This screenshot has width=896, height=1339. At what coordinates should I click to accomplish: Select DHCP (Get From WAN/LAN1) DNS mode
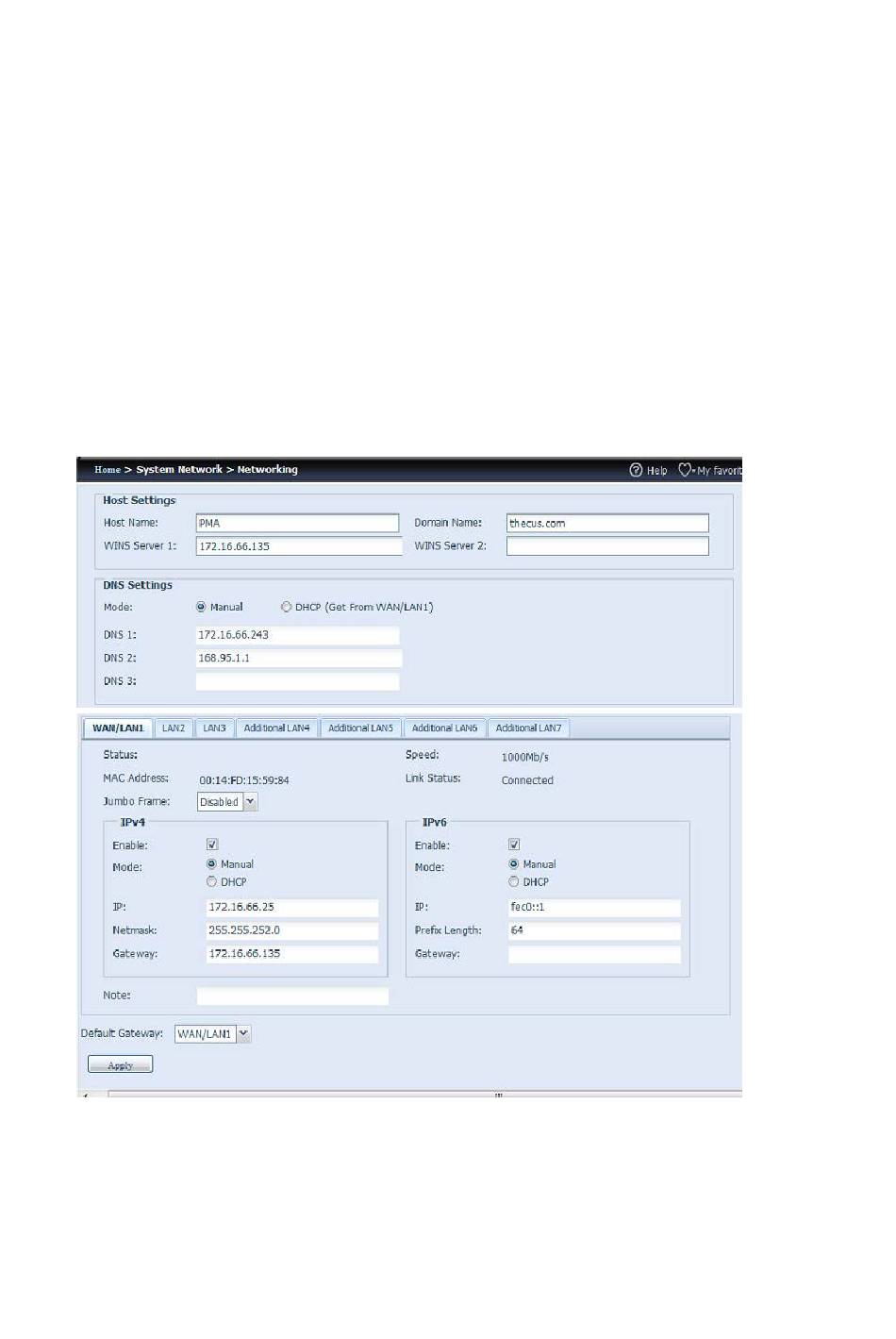point(286,607)
